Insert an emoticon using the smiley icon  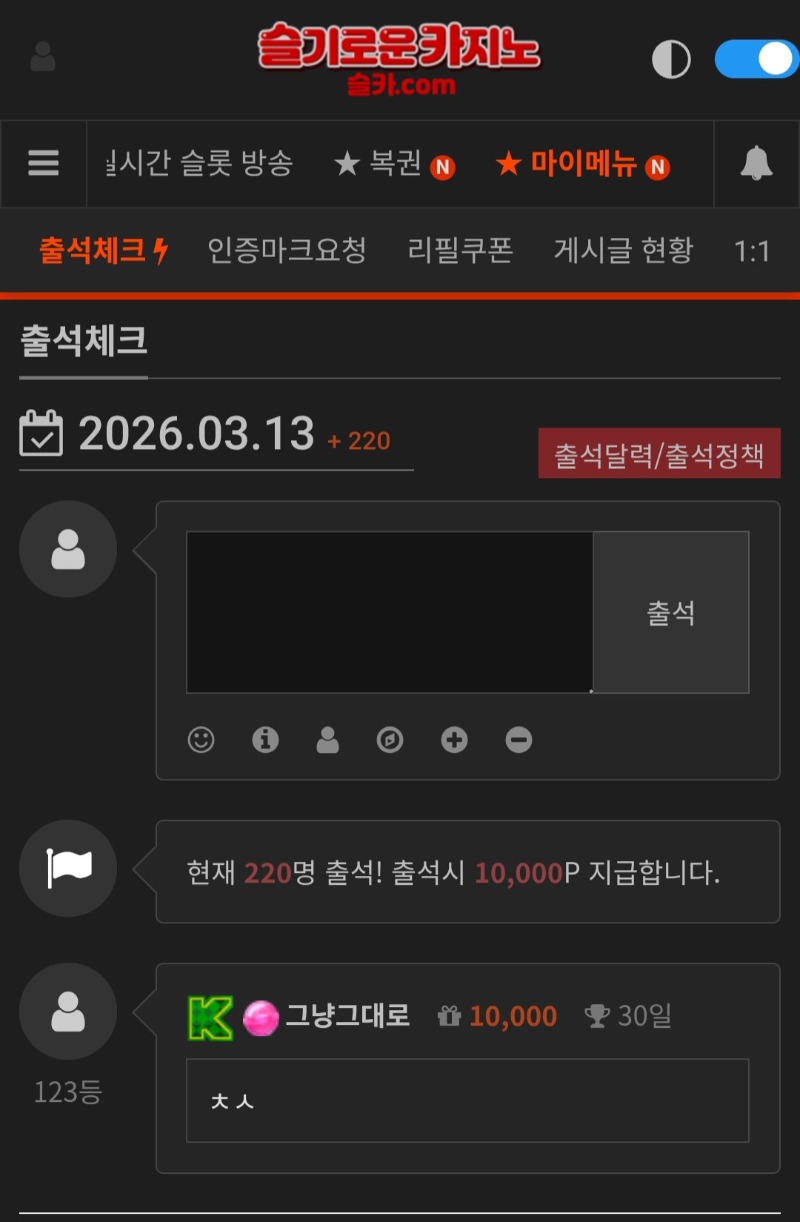[201, 740]
